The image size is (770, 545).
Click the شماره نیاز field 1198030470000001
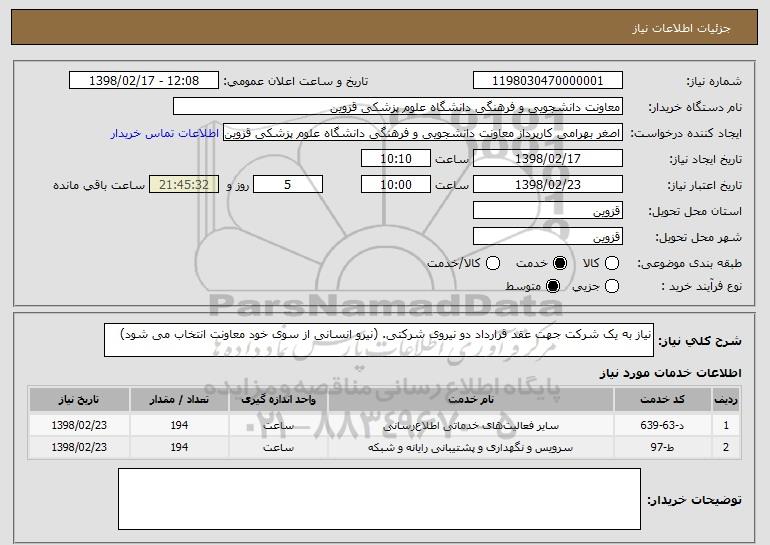(548, 81)
